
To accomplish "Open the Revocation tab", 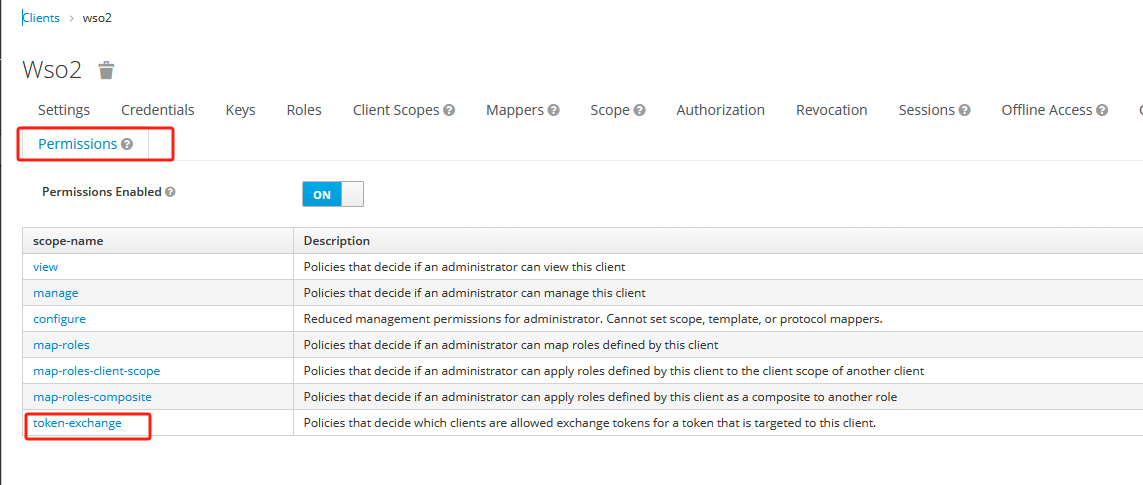I will (831, 110).
